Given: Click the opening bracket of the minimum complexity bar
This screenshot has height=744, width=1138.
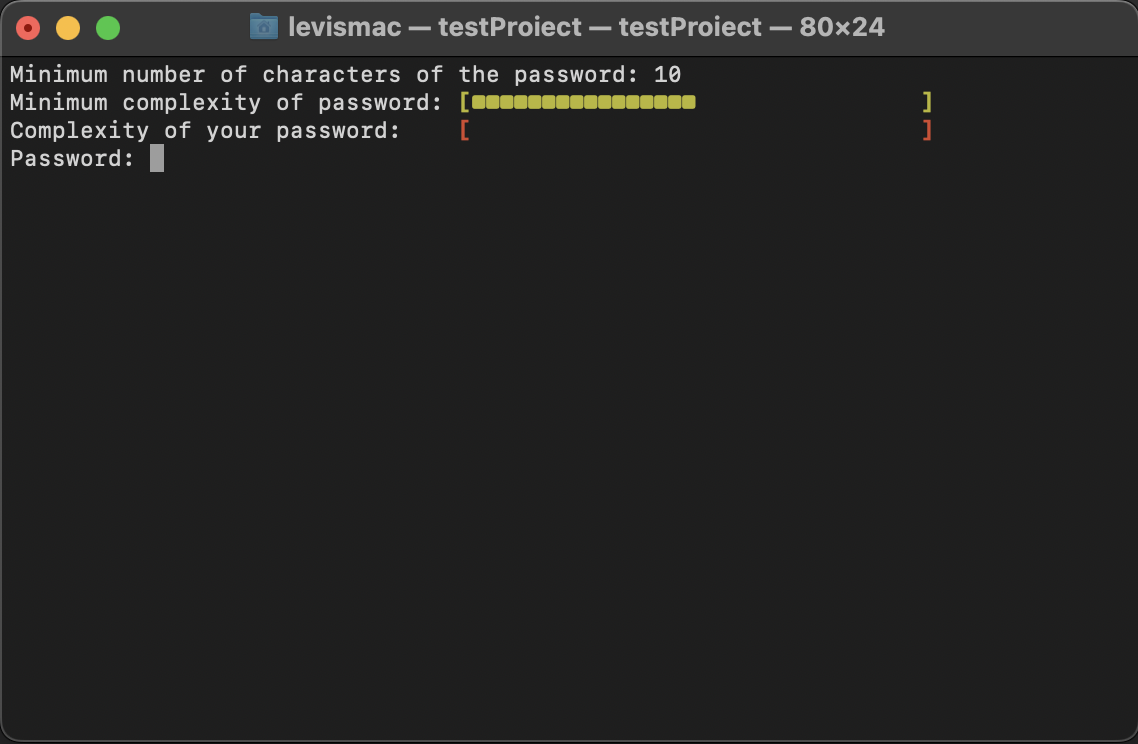Looking at the screenshot, I should [465, 102].
